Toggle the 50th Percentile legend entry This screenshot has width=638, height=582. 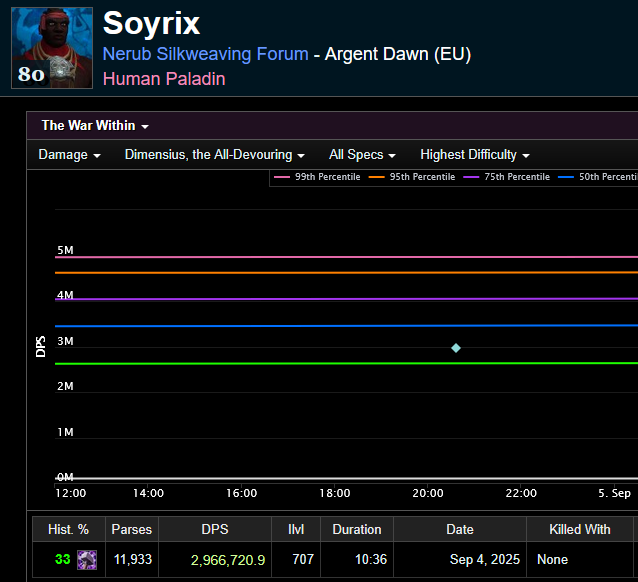(x=600, y=177)
